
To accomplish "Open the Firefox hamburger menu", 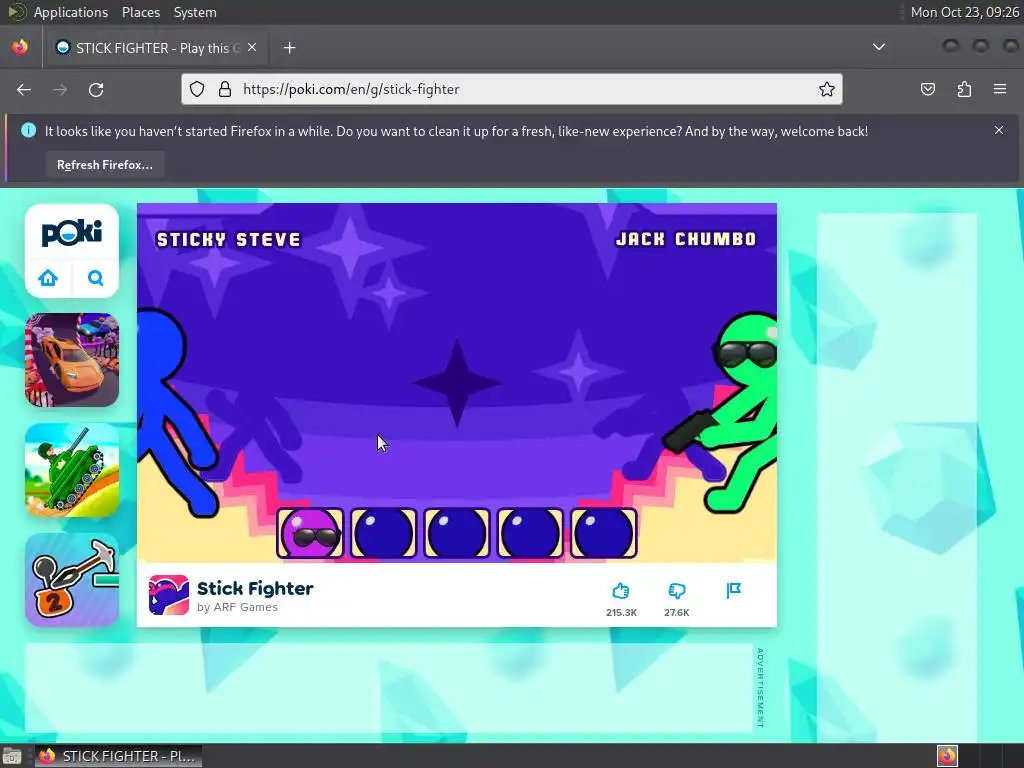I will (x=1000, y=89).
